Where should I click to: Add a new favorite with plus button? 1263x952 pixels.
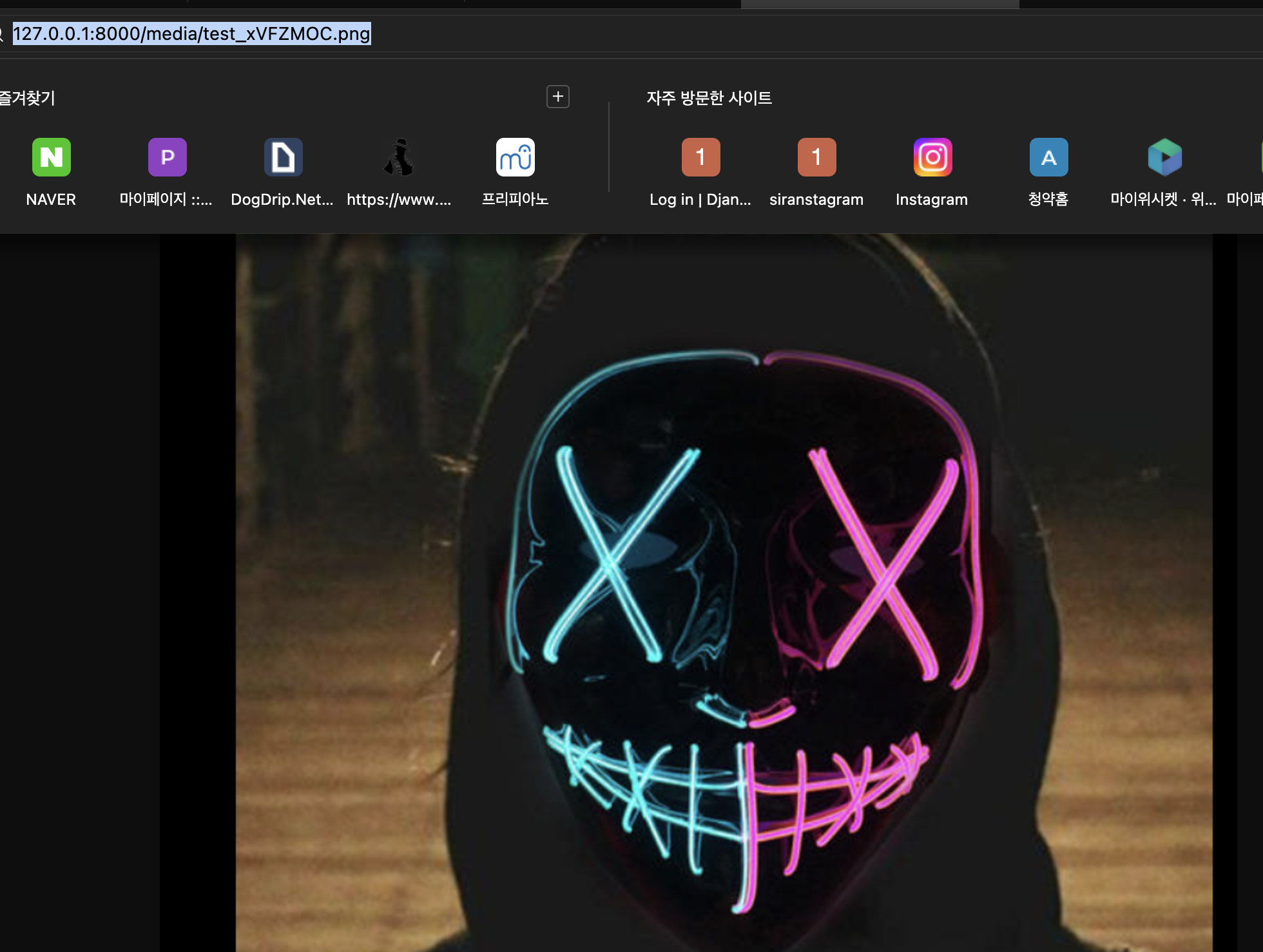(x=557, y=97)
